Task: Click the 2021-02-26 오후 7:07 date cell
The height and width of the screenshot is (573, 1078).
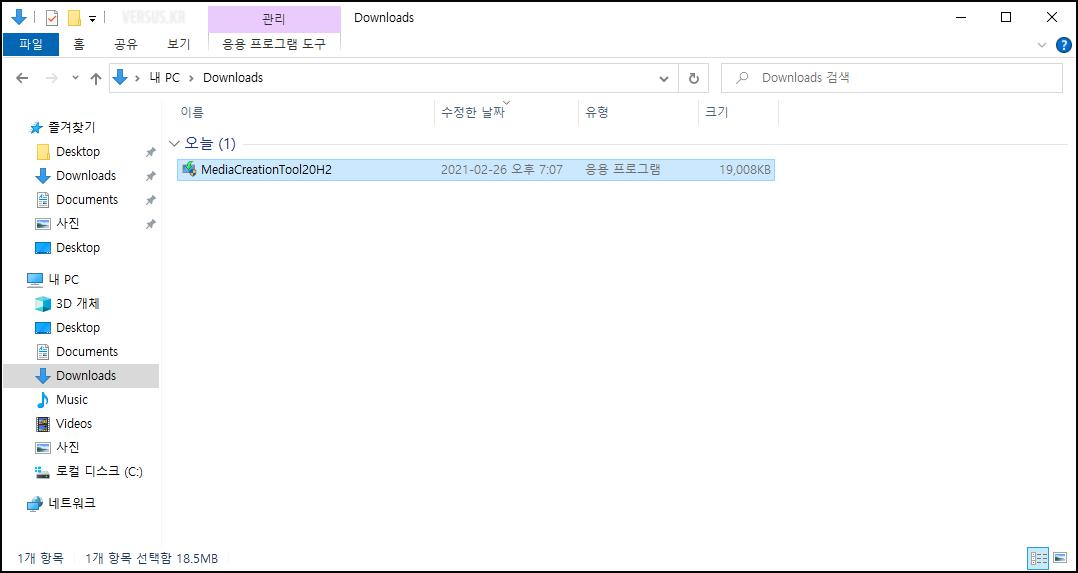Action: click(502, 170)
